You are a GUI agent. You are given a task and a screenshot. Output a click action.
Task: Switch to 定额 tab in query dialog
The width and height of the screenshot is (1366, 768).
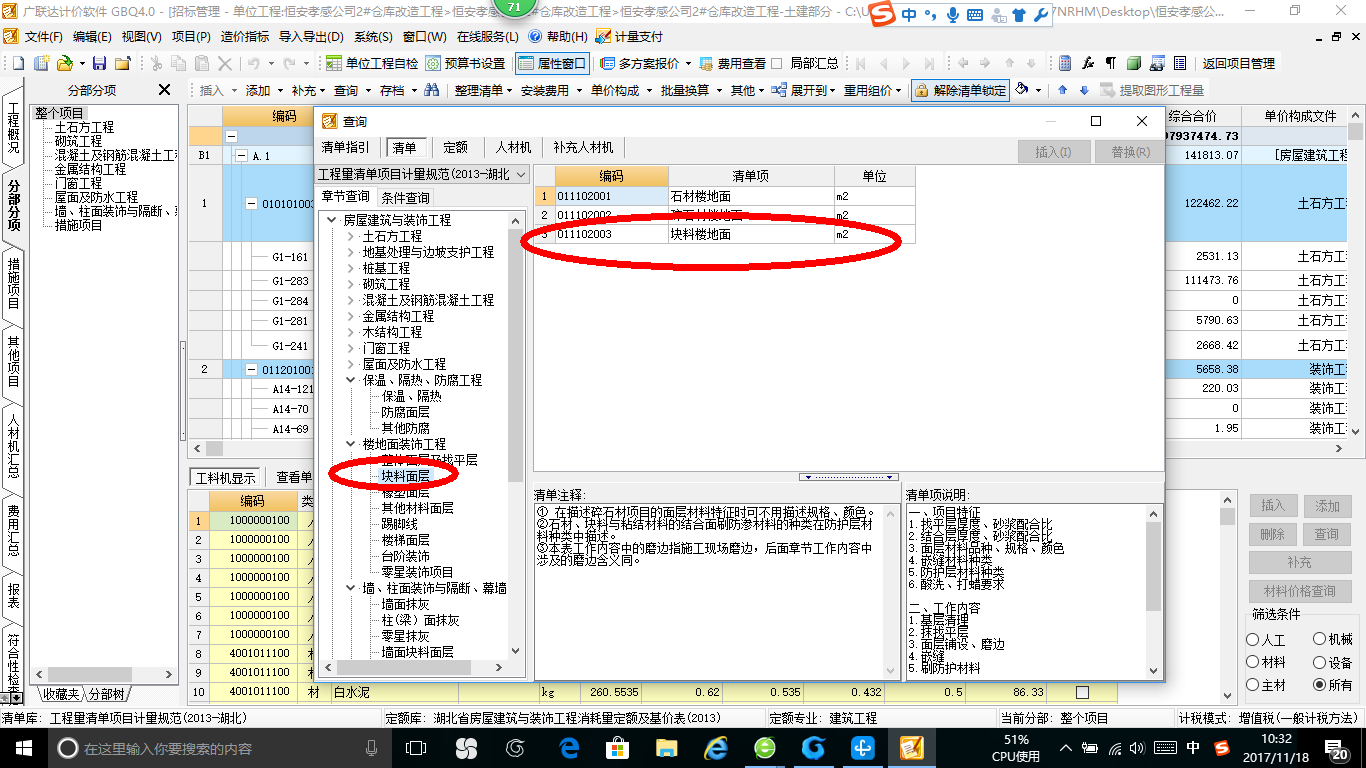455,147
